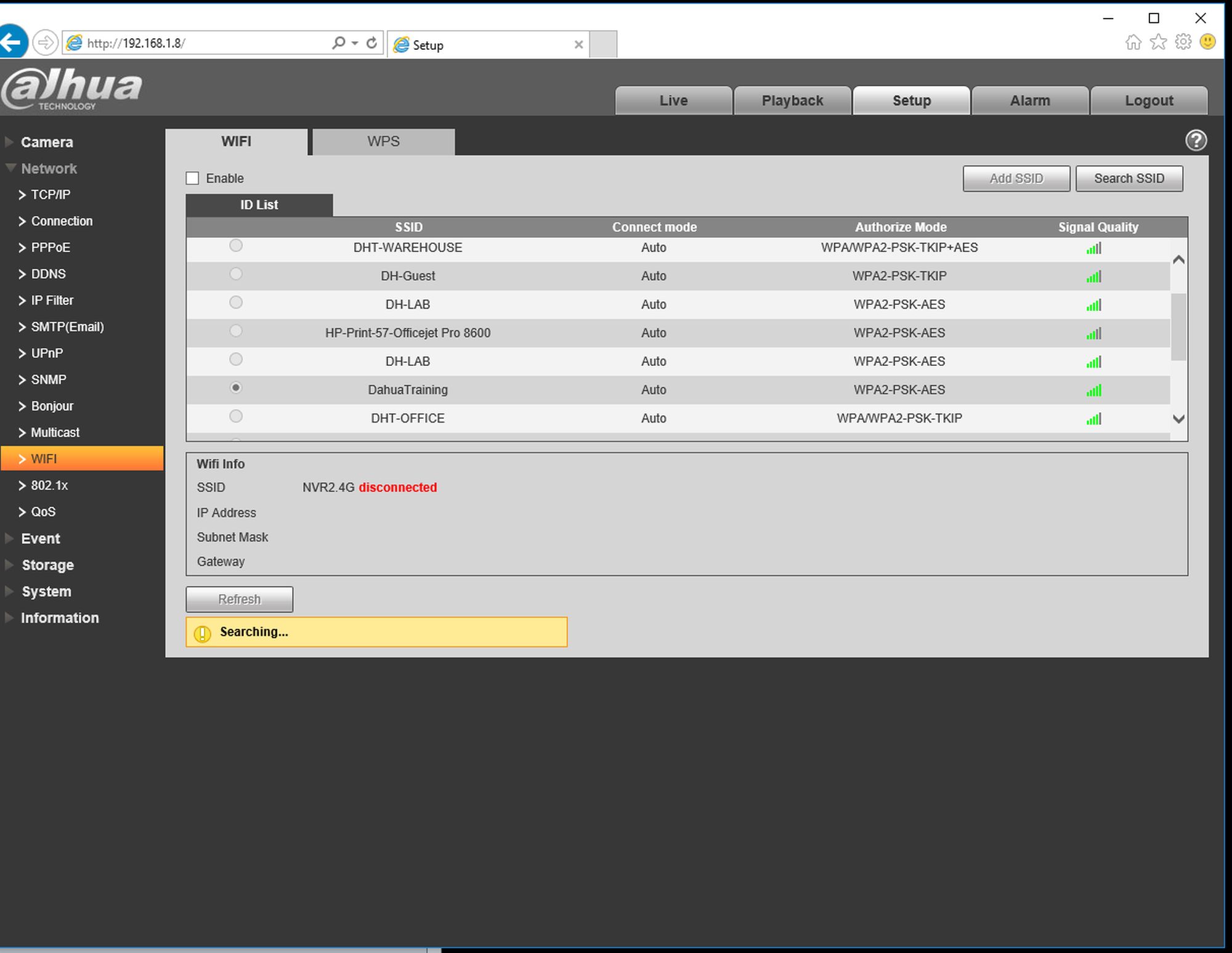Click the browser refresh icon
Viewport: 1232px width, 953px height.
(371, 43)
